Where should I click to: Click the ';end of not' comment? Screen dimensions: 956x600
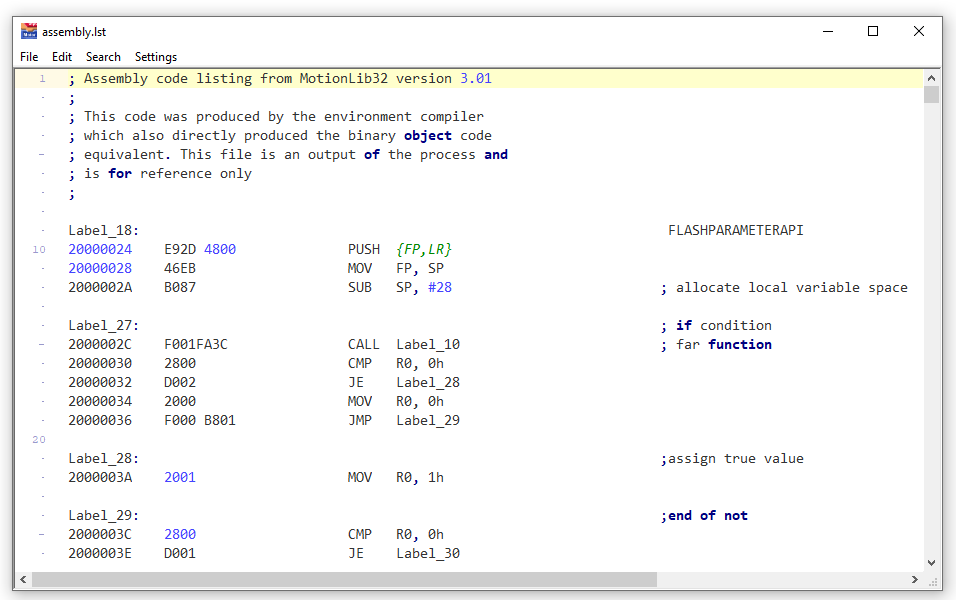tap(704, 516)
